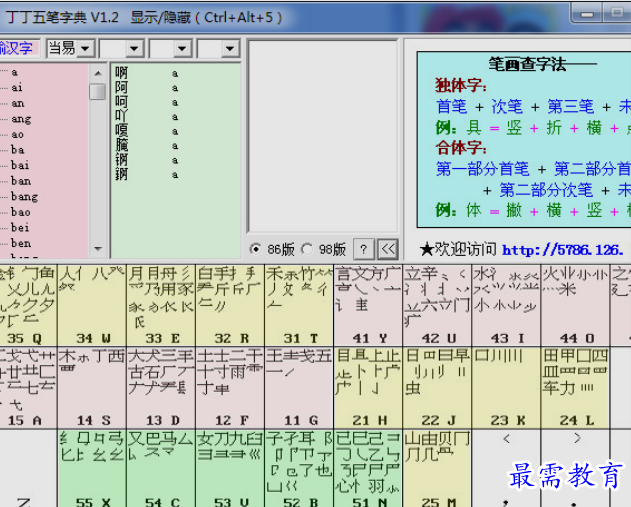Screen dimensions: 631x507
Task: Click the 32 R radical key
Action: click(230, 305)
